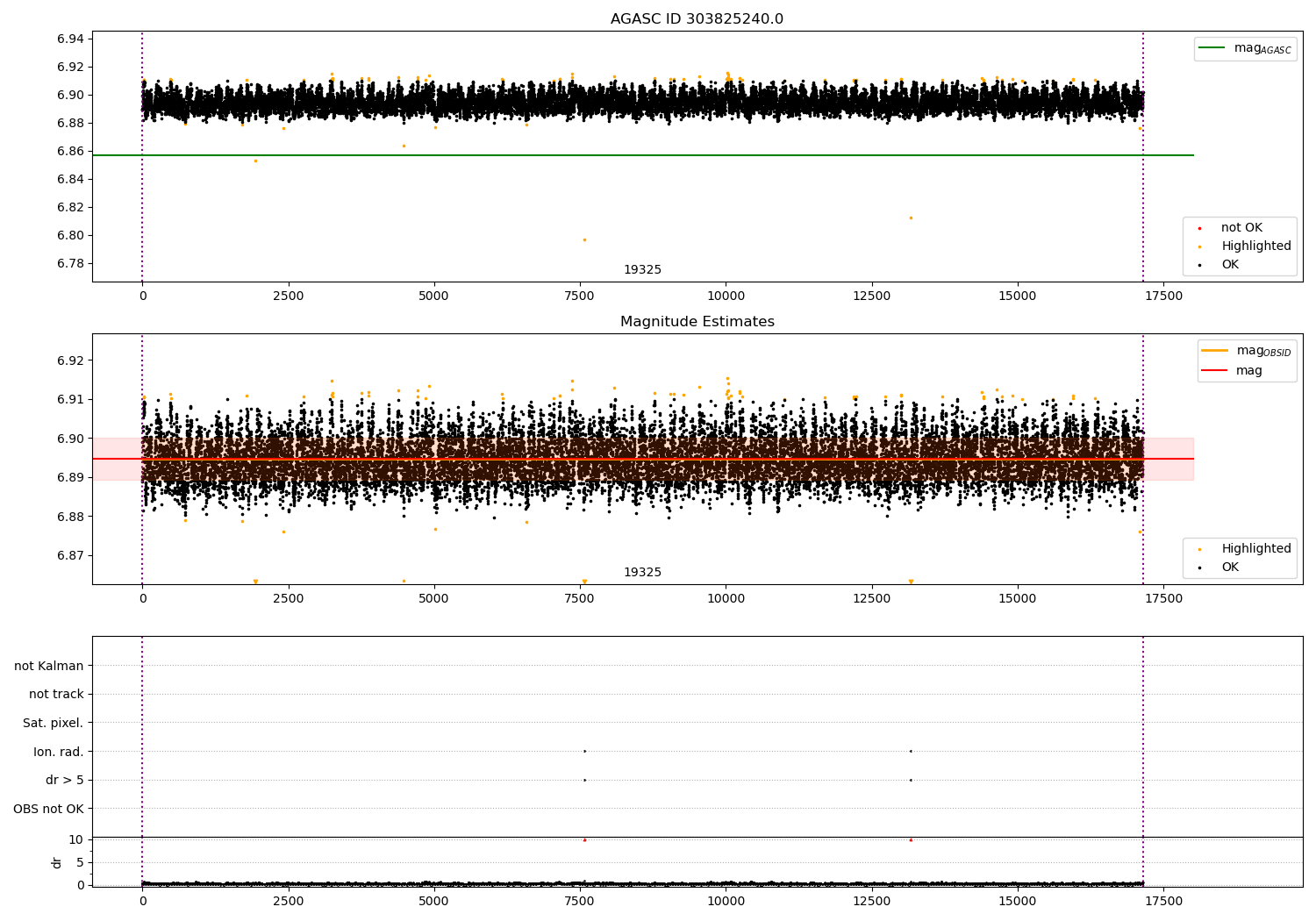Click the 'not Kalman' row label
The height and width of the screenshot is (921, 1316).
point(49,666)
